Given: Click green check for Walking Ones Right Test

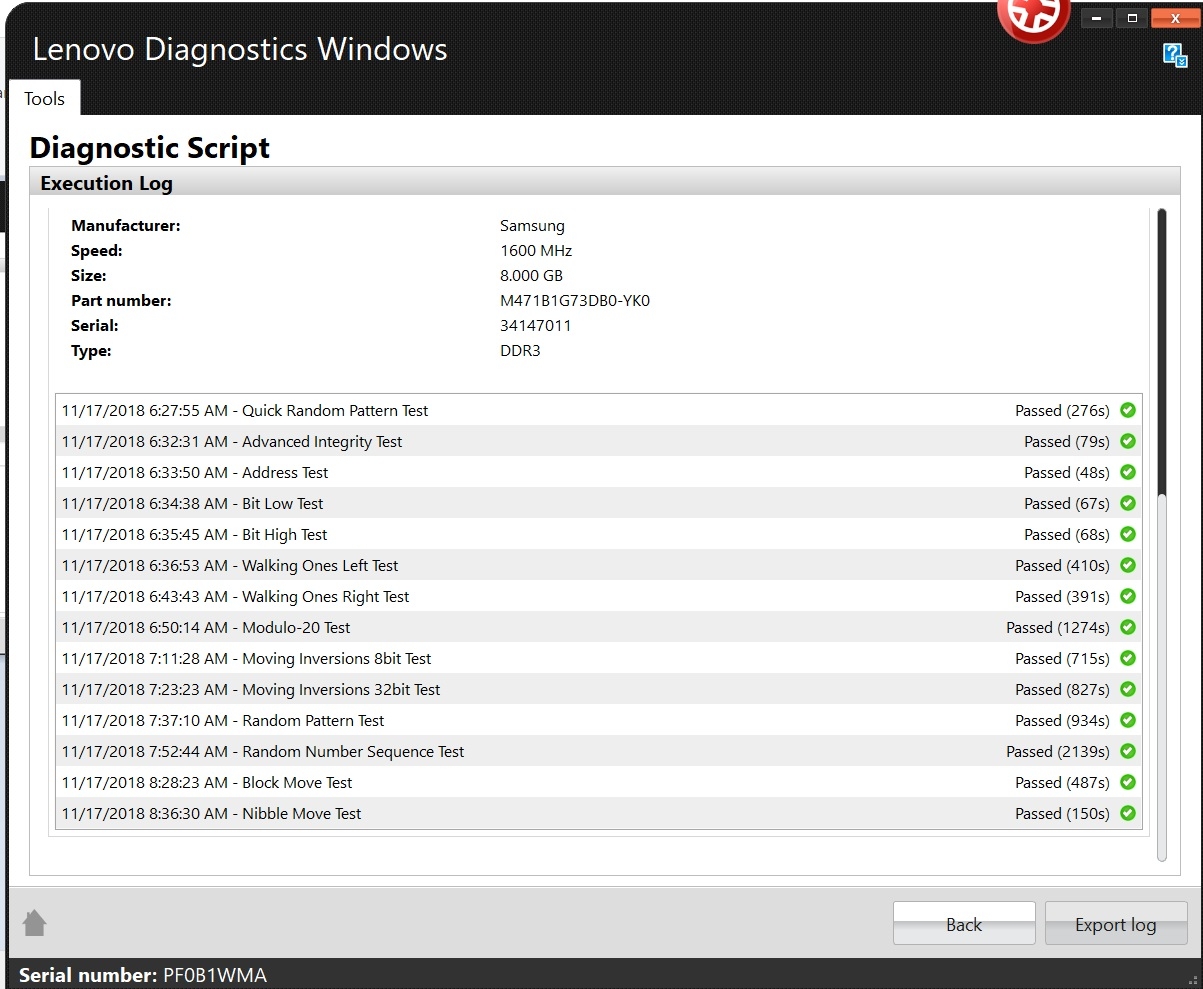Looking at the screenshot, I should [1128, 596].
